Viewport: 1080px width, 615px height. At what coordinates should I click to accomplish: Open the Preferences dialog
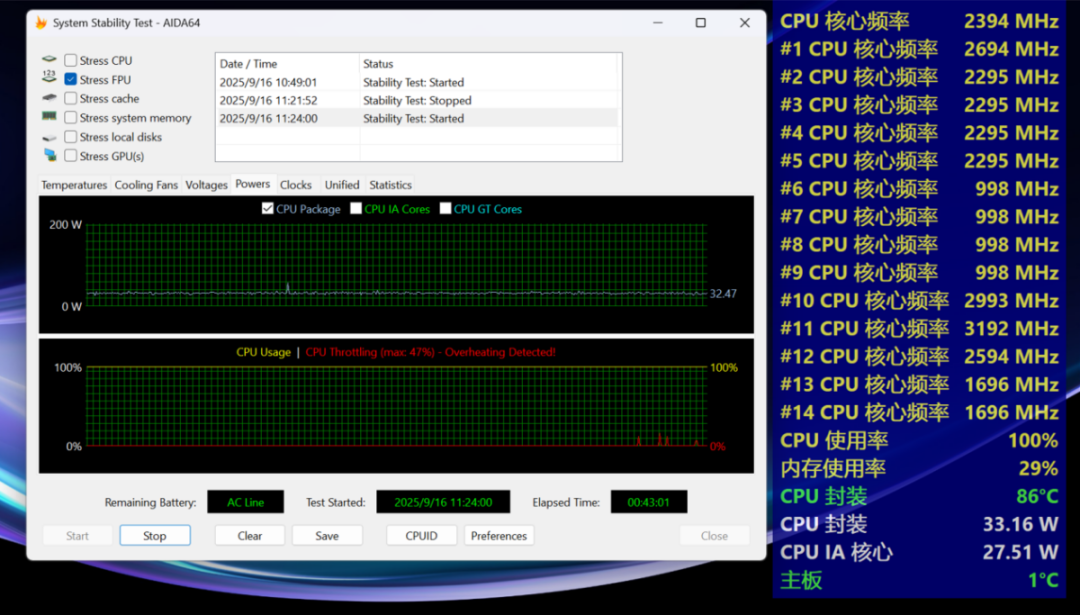click(x=499, y=536)
